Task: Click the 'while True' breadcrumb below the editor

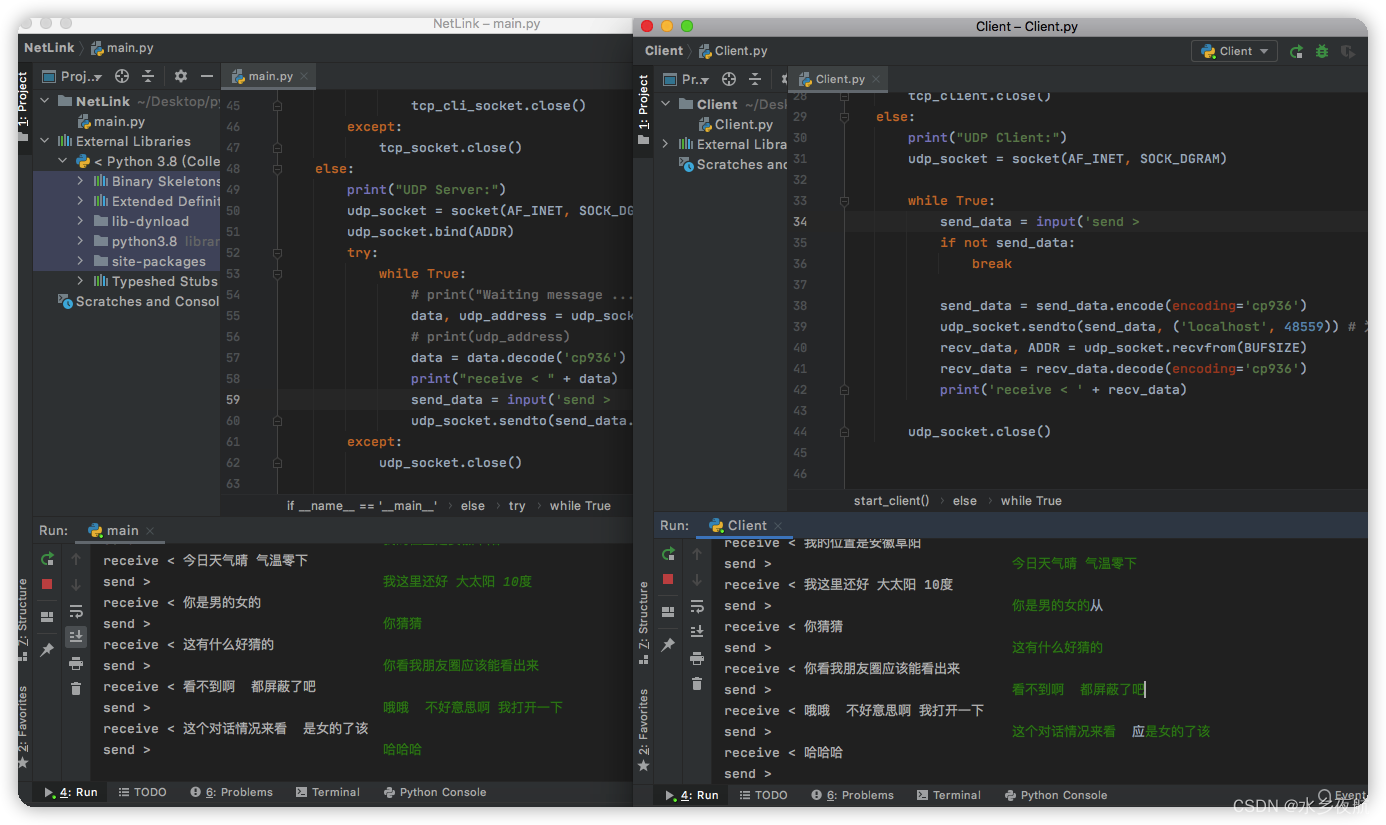Action: 580,506
